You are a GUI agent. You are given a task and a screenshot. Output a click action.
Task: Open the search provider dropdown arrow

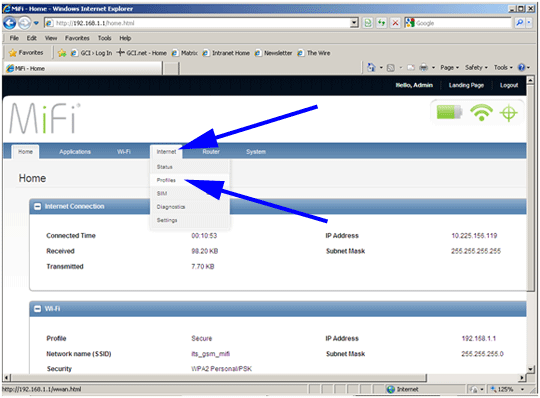click(x=529, y=23)
